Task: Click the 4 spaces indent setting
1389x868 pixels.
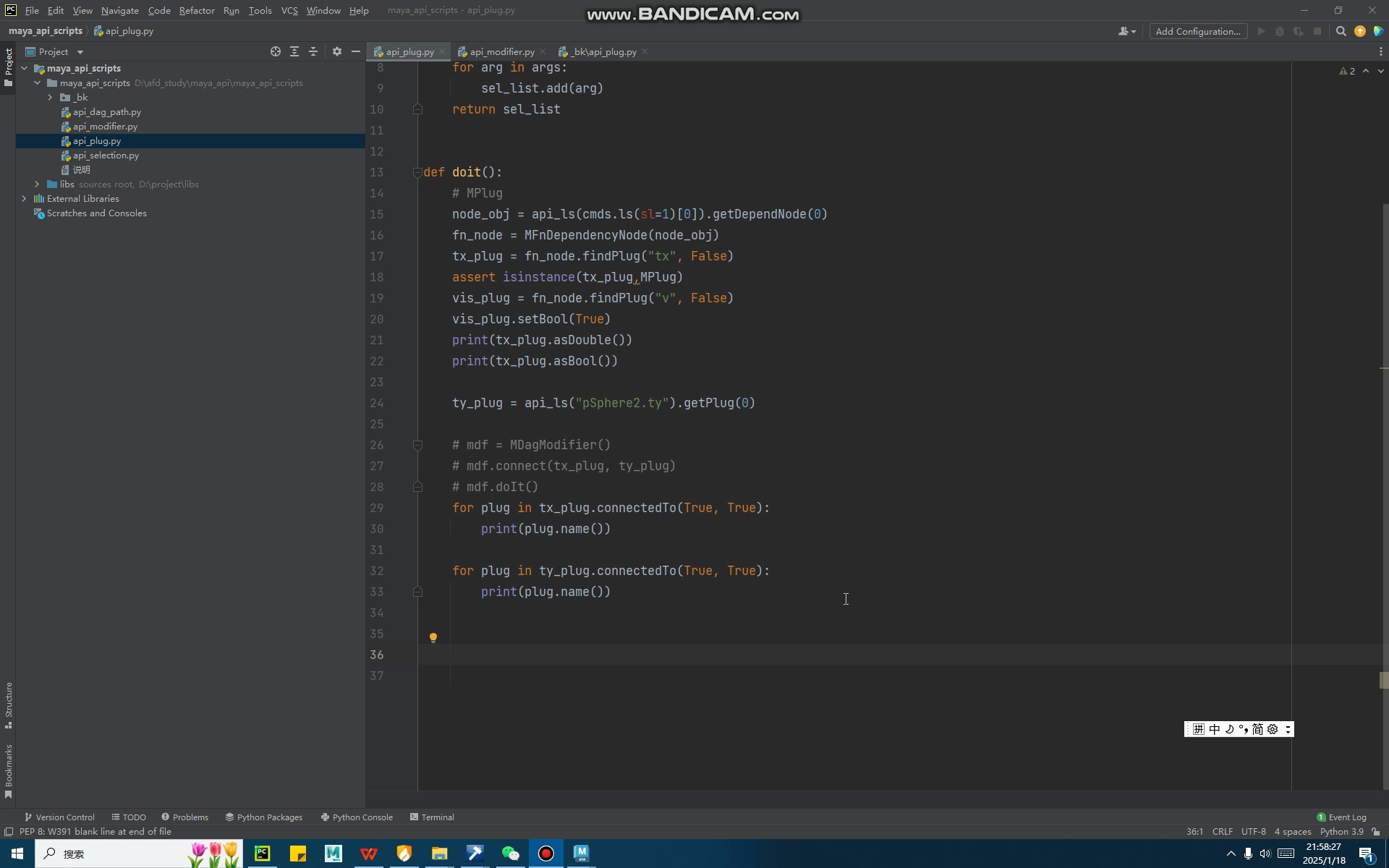Action: click(x=1292, y=832)
